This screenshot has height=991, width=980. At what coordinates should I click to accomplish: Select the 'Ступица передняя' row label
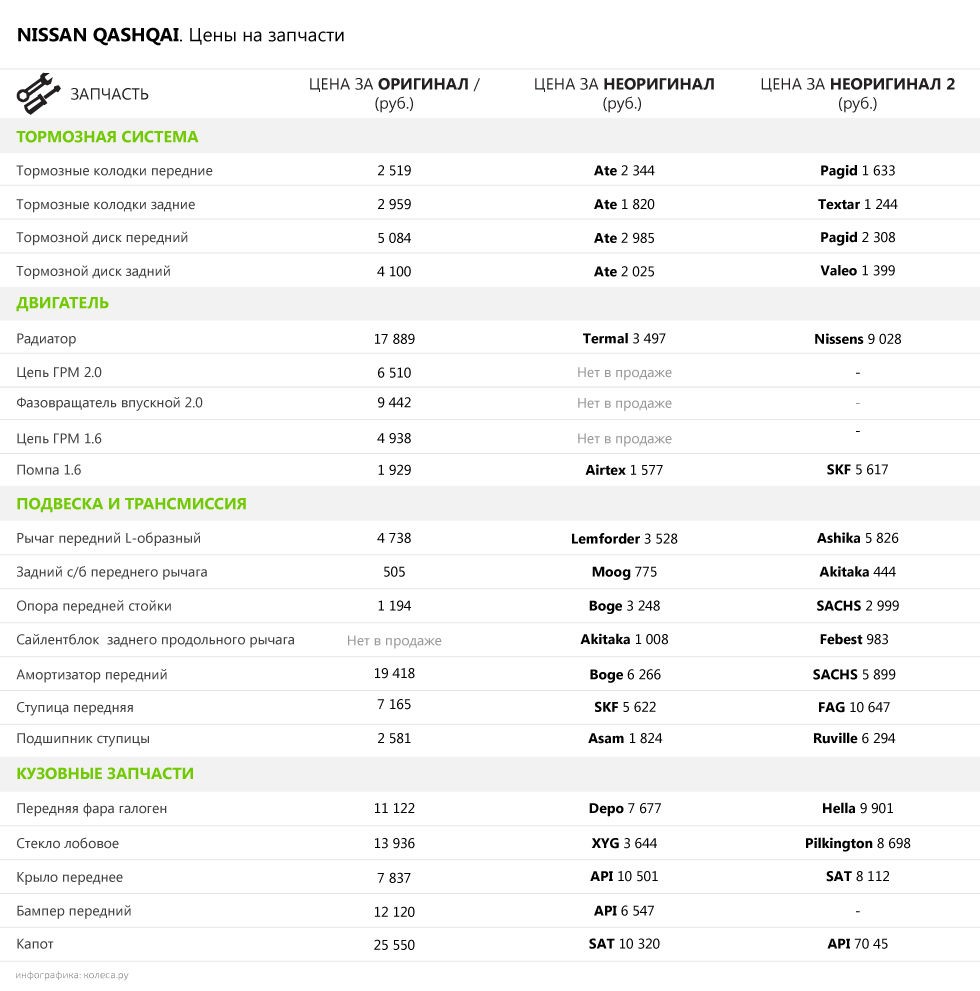[75, 708]
